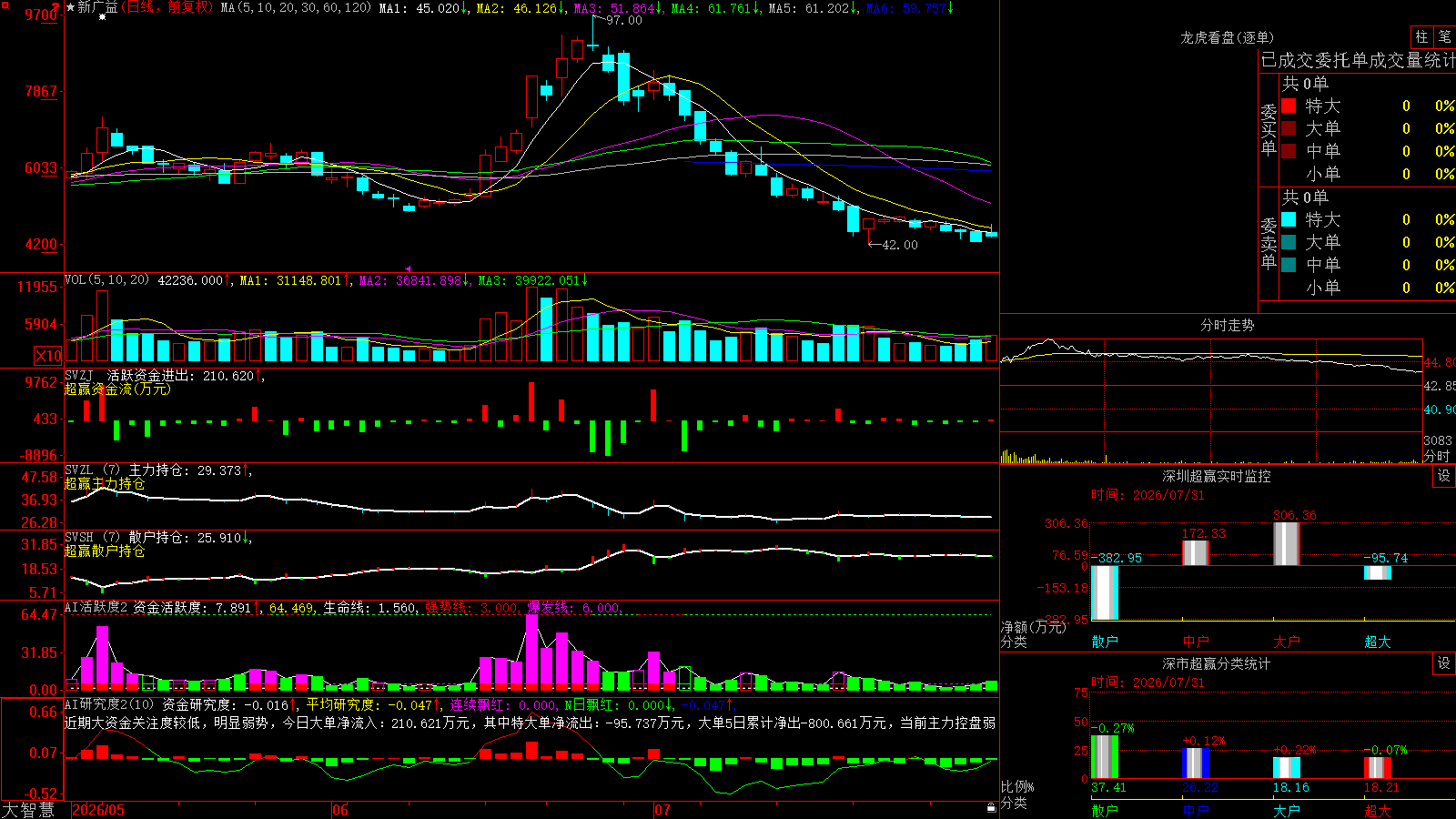
Task: Select the AI活跃度2 indicator label
Action: pos(96,607)
